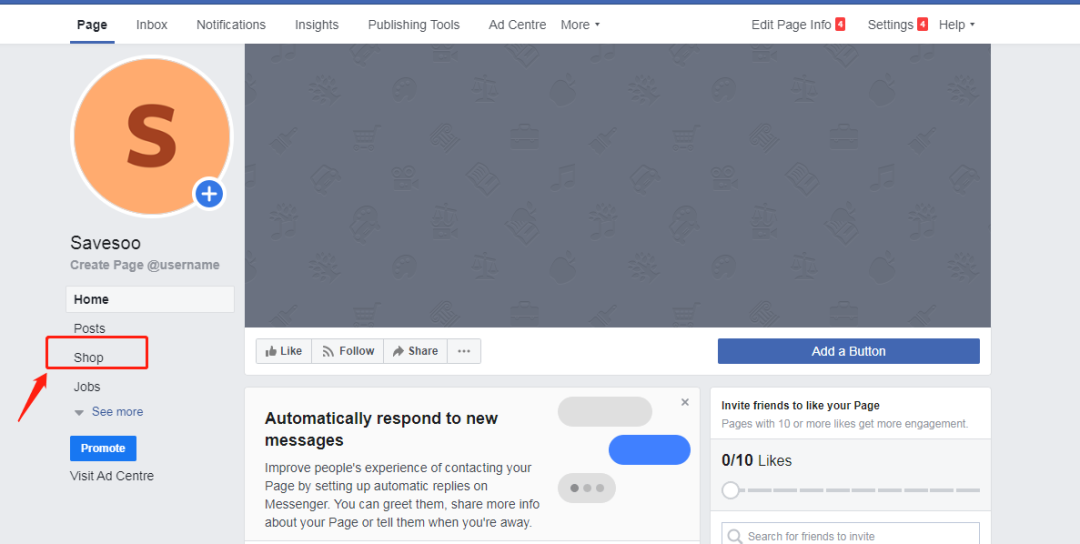Select Posts in the sidebar
The height and width of the screenshot is (544, 1080).
[x=90, y=328]
